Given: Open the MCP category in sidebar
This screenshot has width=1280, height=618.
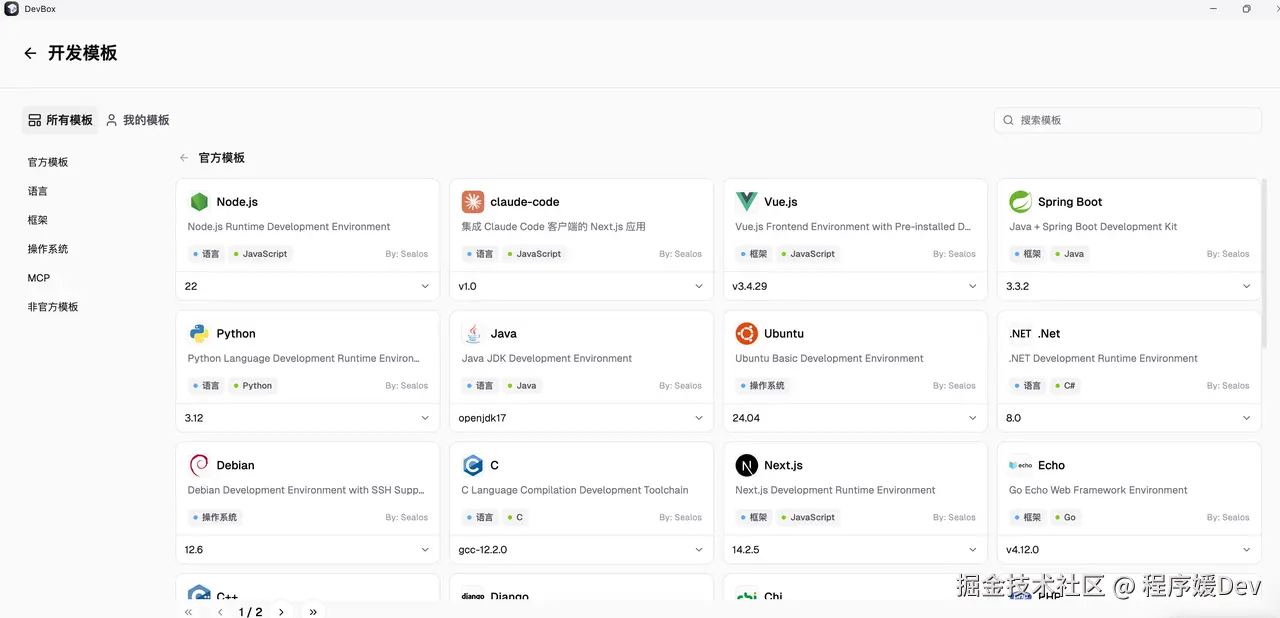Looking at the screenshot, I should pos(39,278).
